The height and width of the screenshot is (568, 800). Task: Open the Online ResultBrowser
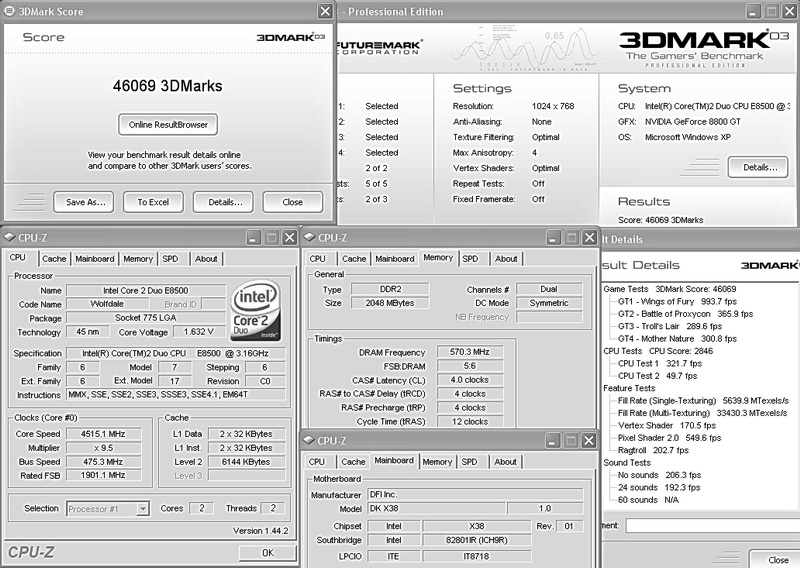click(x=168, y=125)
